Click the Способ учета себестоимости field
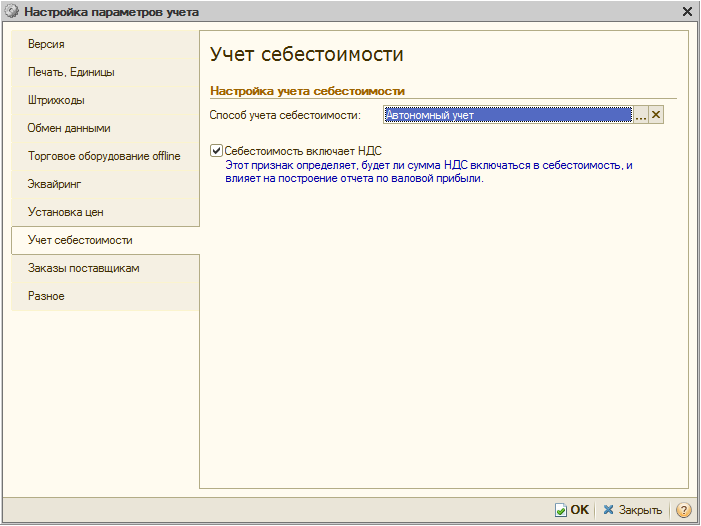This screenshot has height=526, width=701. 508,115
